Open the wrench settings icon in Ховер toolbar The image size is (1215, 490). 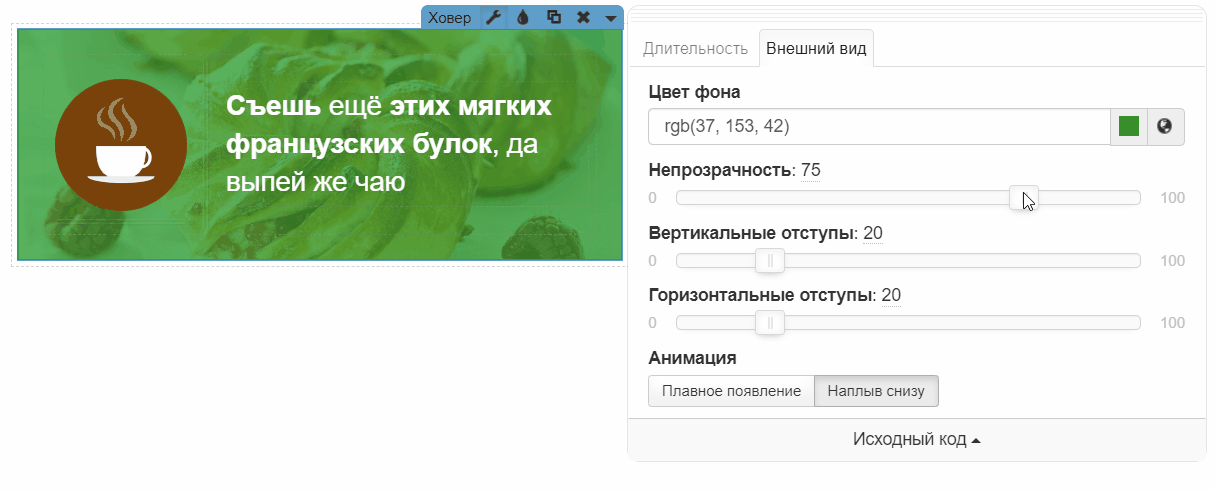(492, 17)
